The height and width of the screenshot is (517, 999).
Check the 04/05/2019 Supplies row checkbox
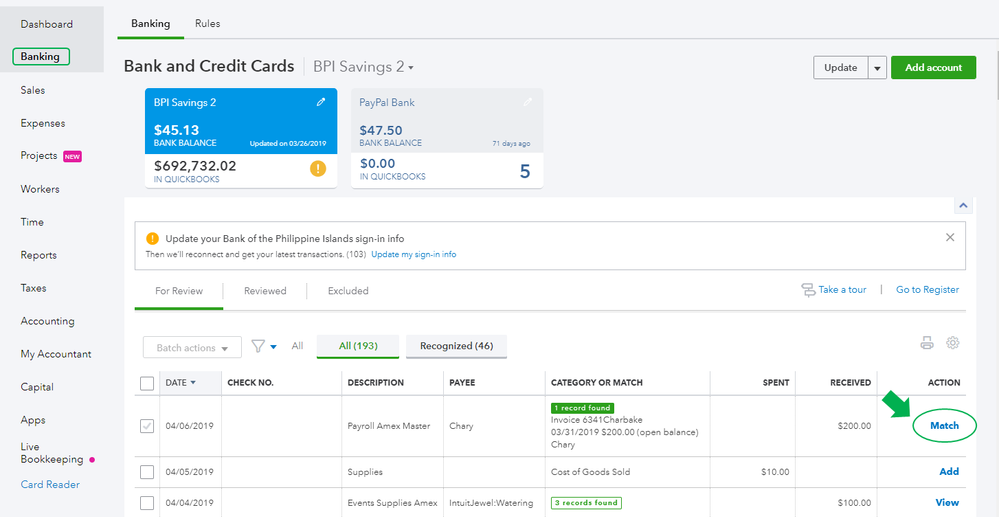pos(147,472)
